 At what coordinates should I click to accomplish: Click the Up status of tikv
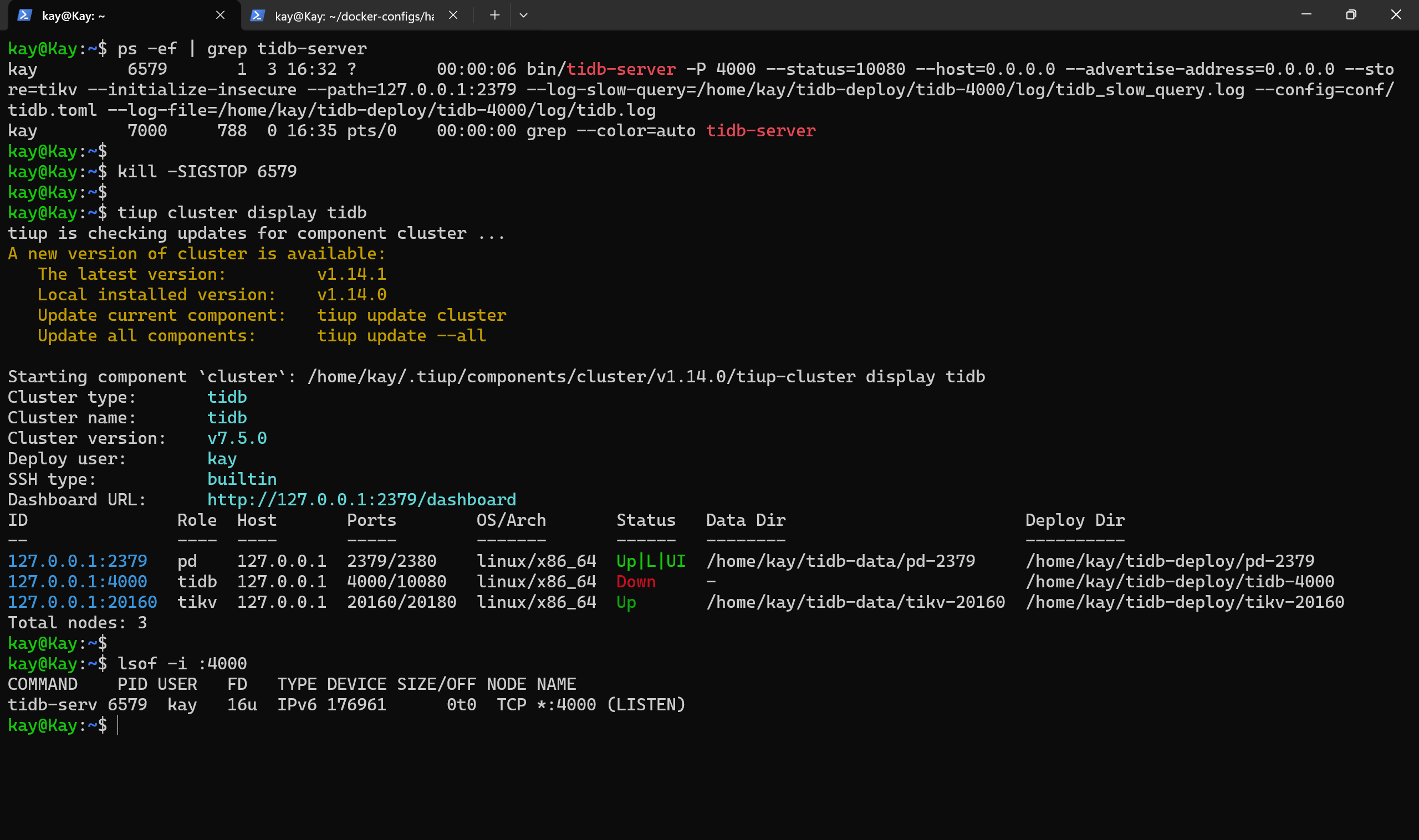[626, 602]
